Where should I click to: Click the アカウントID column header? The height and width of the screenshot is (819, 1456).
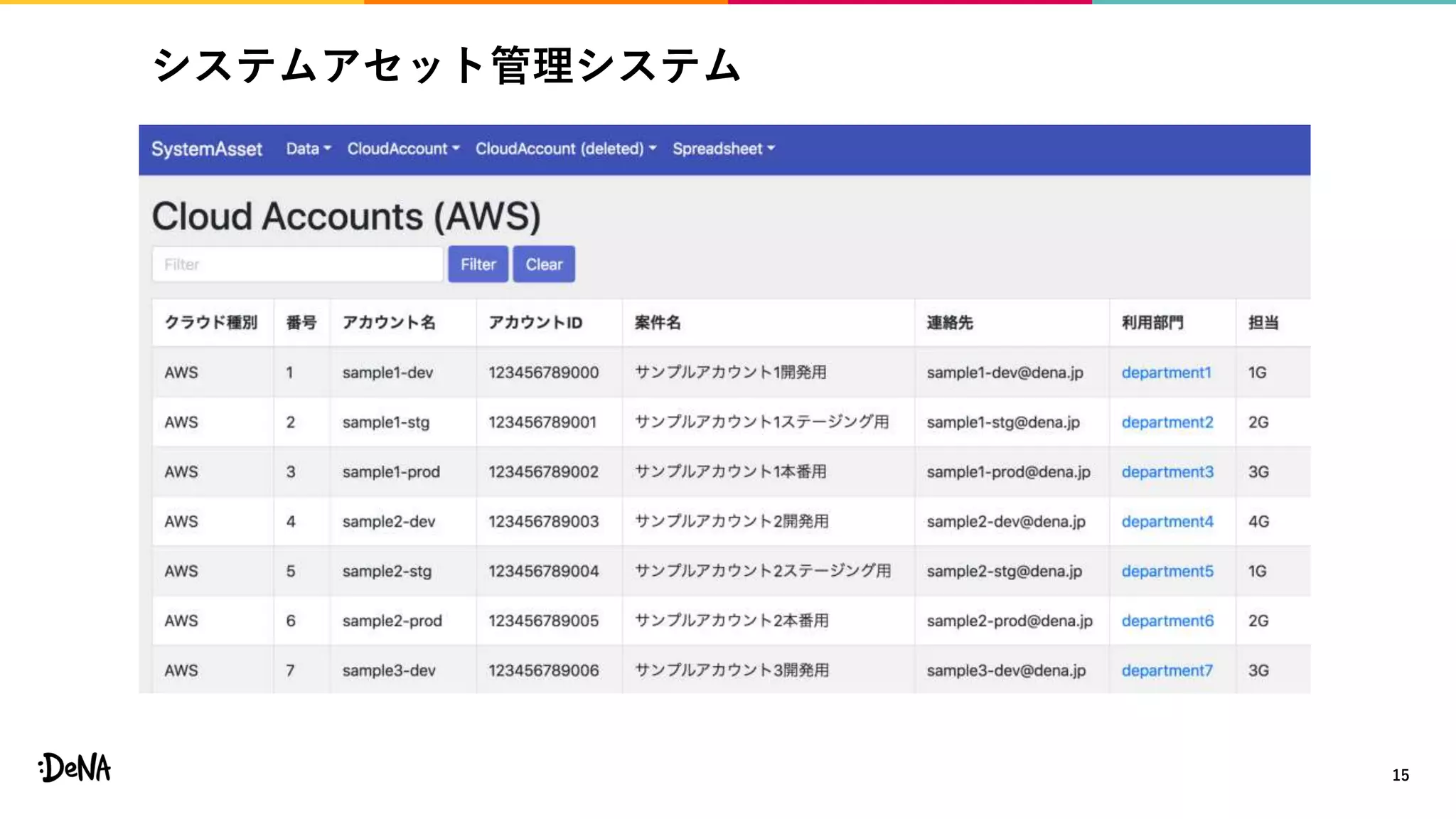tap(535, 323)
